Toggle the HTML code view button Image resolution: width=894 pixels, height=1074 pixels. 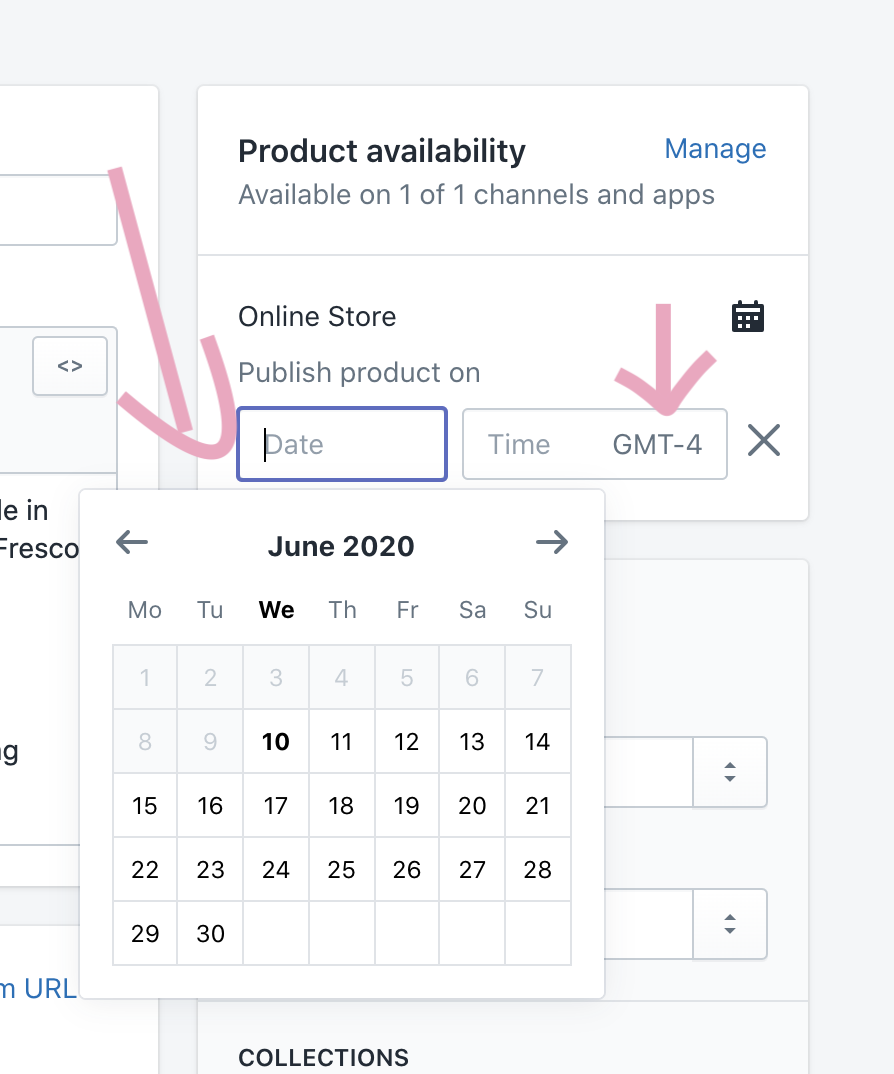pos(70,366)
